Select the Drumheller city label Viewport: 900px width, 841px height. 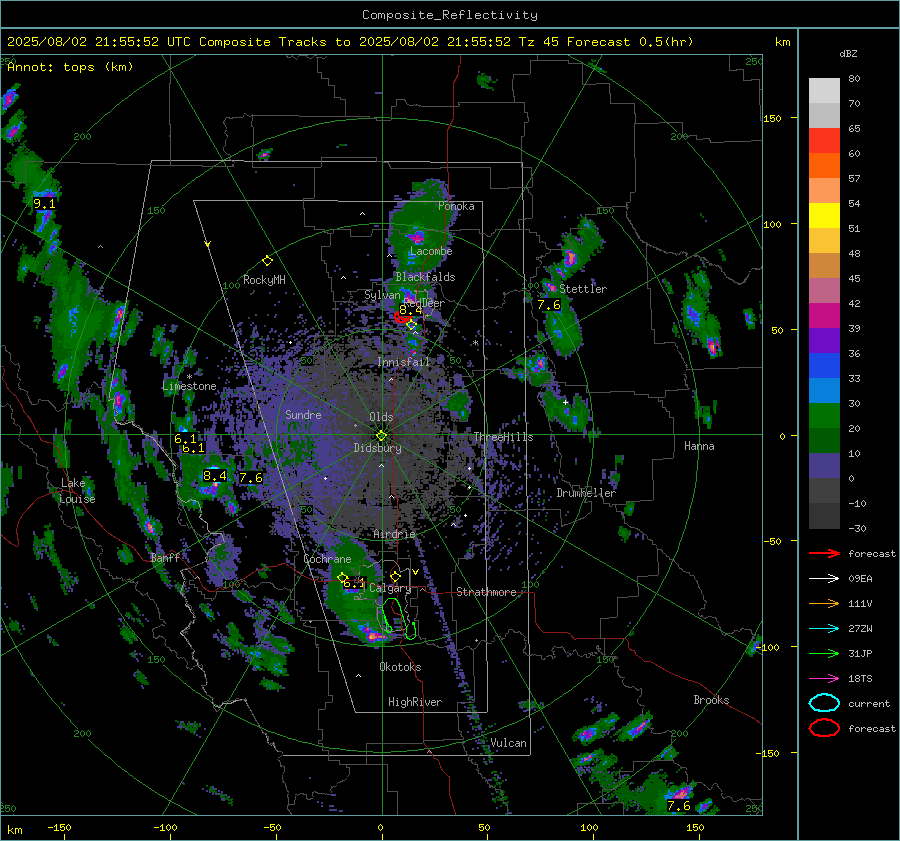(x=586, y=493)
